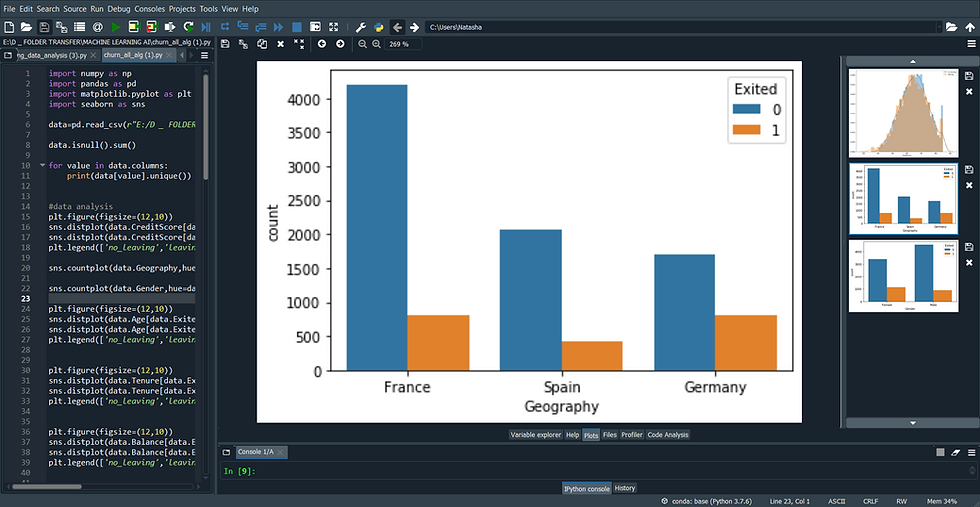Save all plots in the Plots pane

pos(244,44)
